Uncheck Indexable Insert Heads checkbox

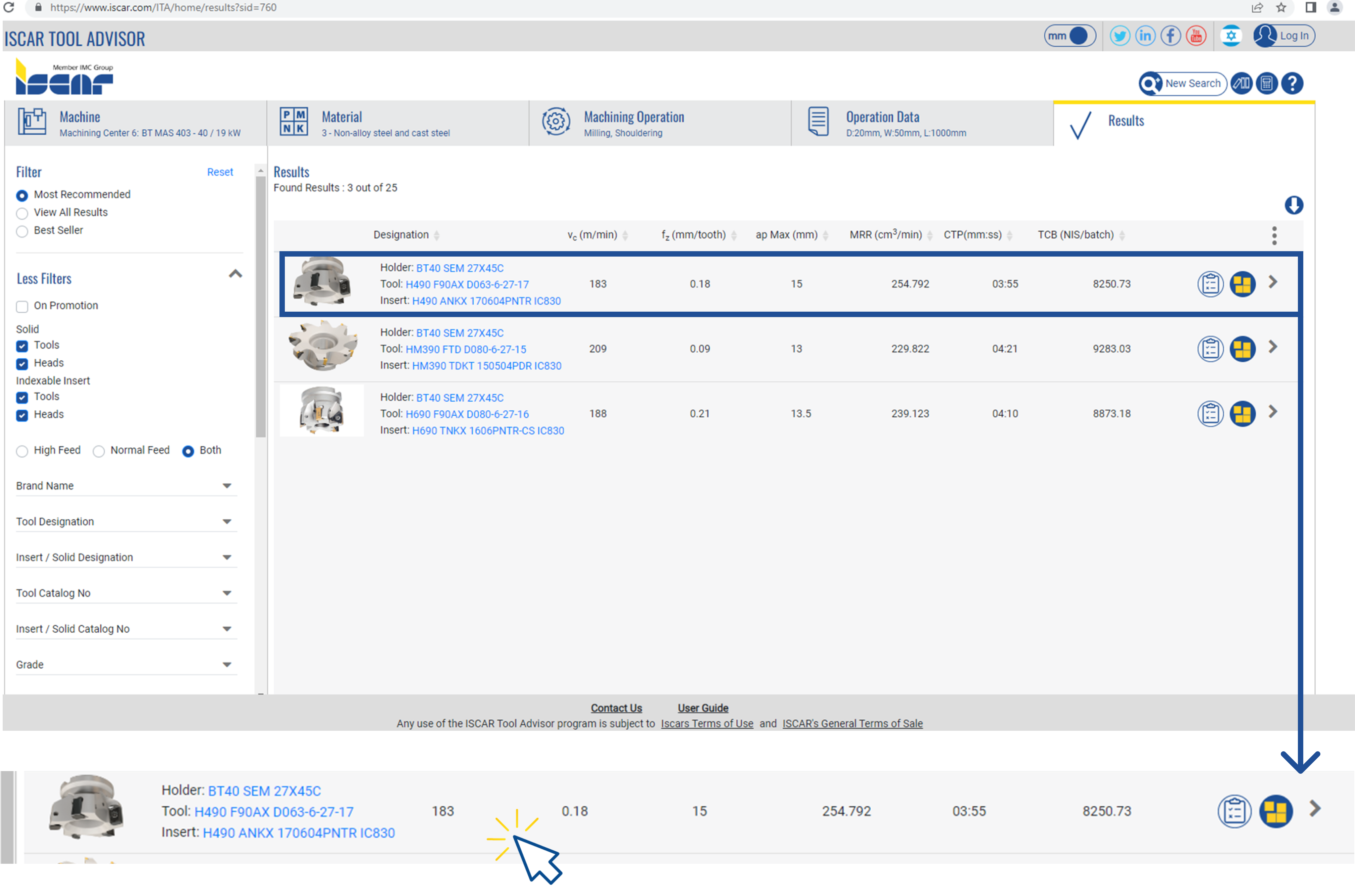tap(22, 415)
